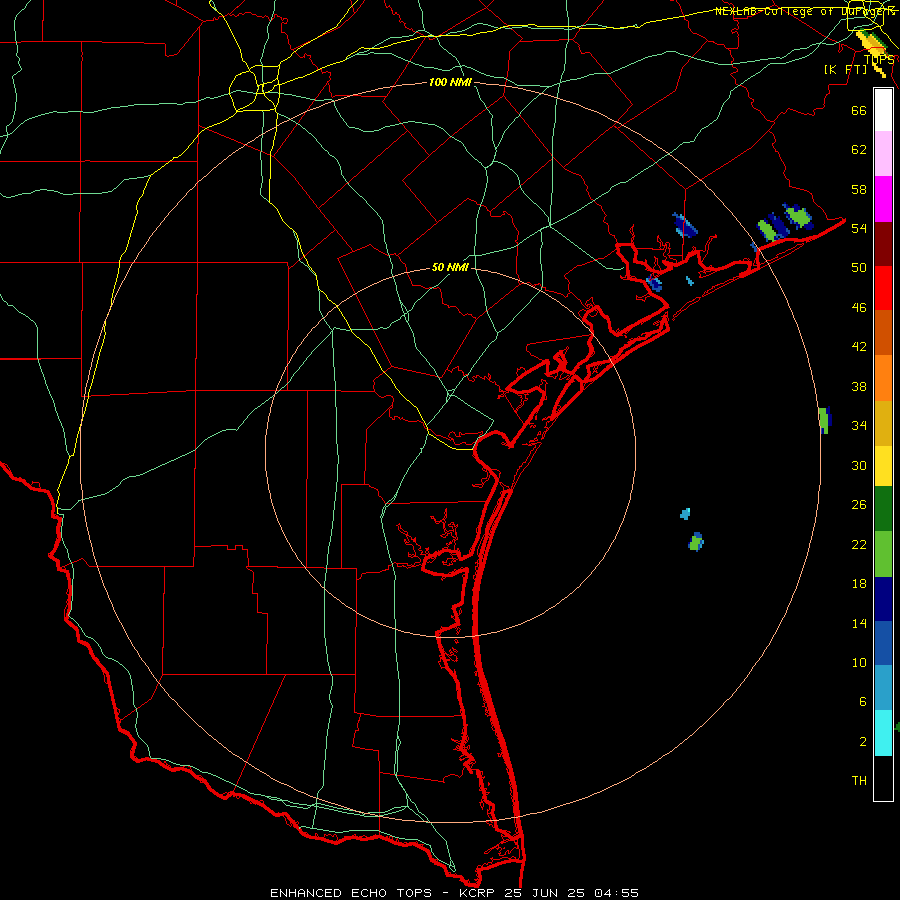Click the small light blue offshore echo above the green one
This screenshot has width=900, height=900.
(x=685, y=514)
